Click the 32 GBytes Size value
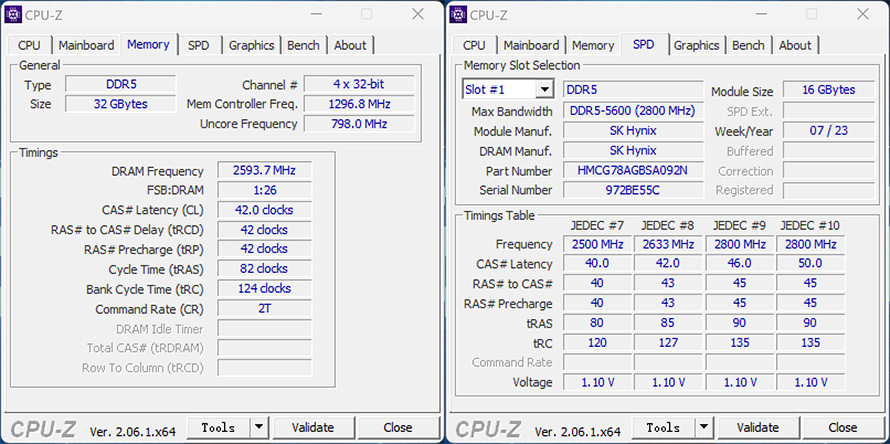This screenshot has width=890, height=444. 121,104
